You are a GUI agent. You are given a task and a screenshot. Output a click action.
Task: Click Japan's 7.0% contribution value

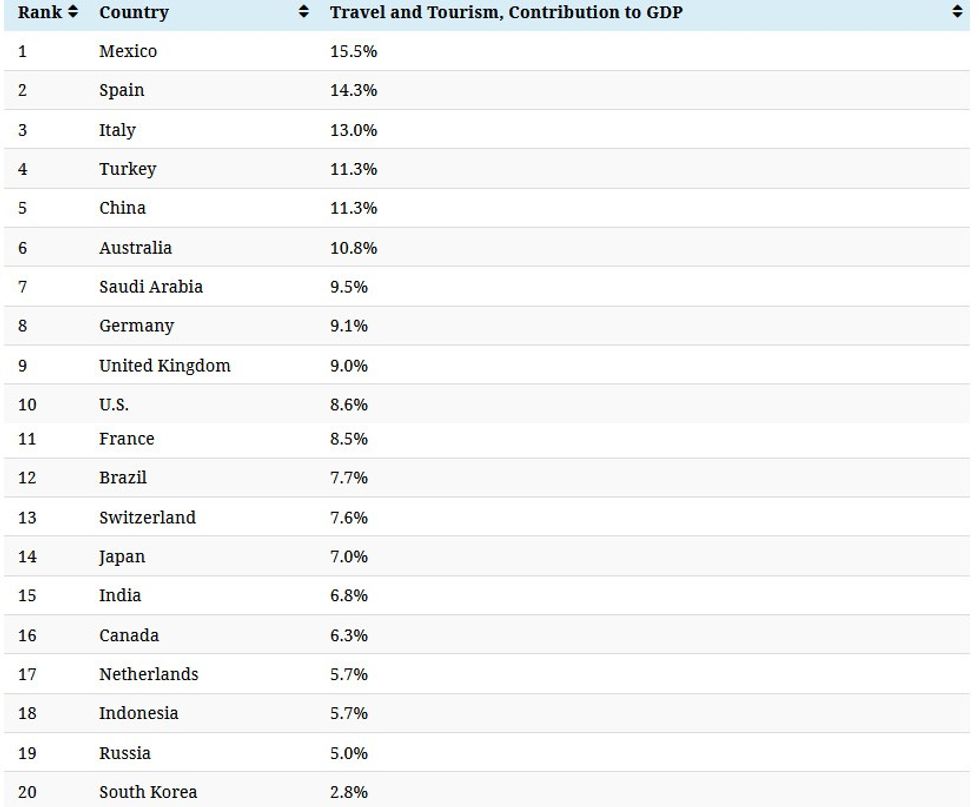point(349,557)
